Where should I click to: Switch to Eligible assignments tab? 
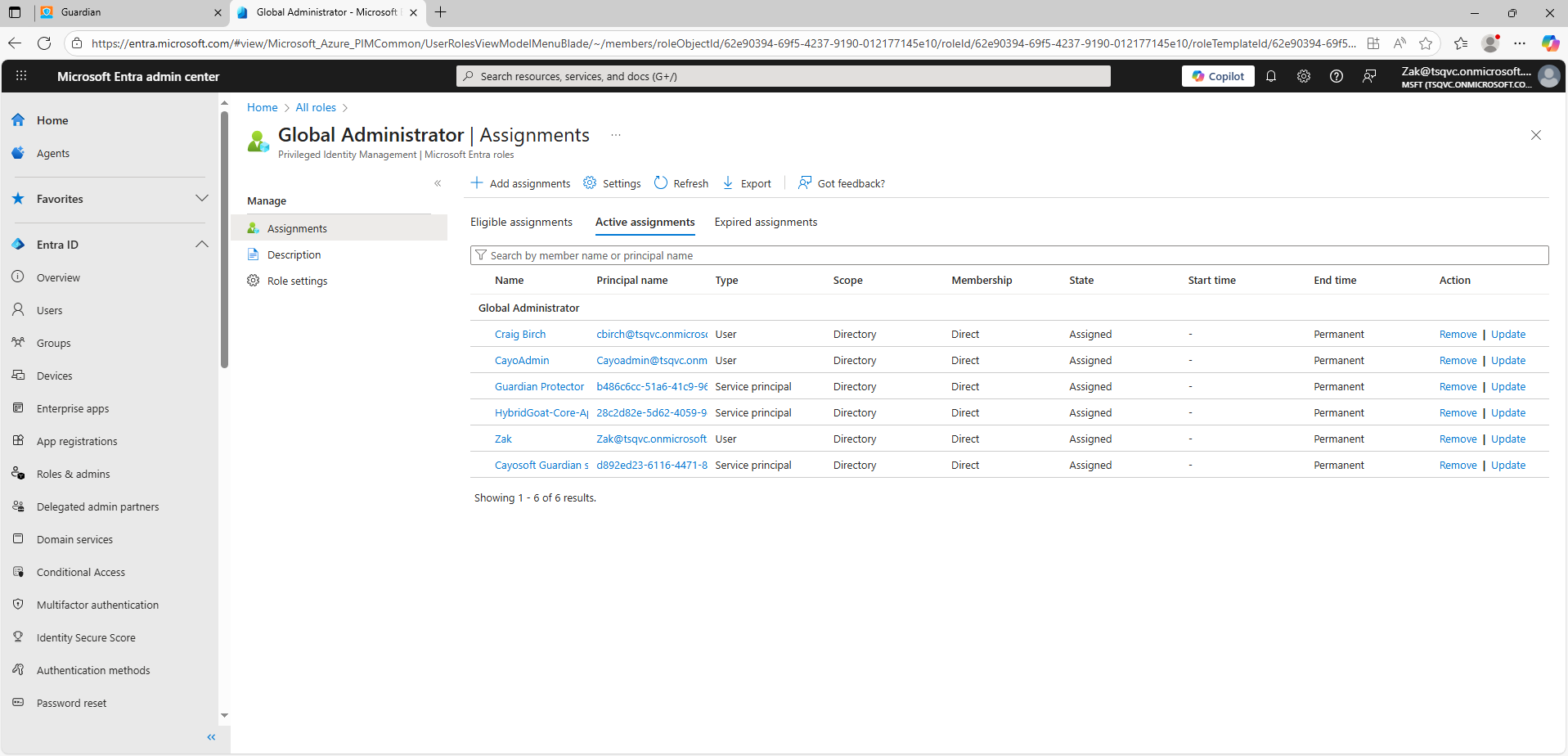pos(521,223)
